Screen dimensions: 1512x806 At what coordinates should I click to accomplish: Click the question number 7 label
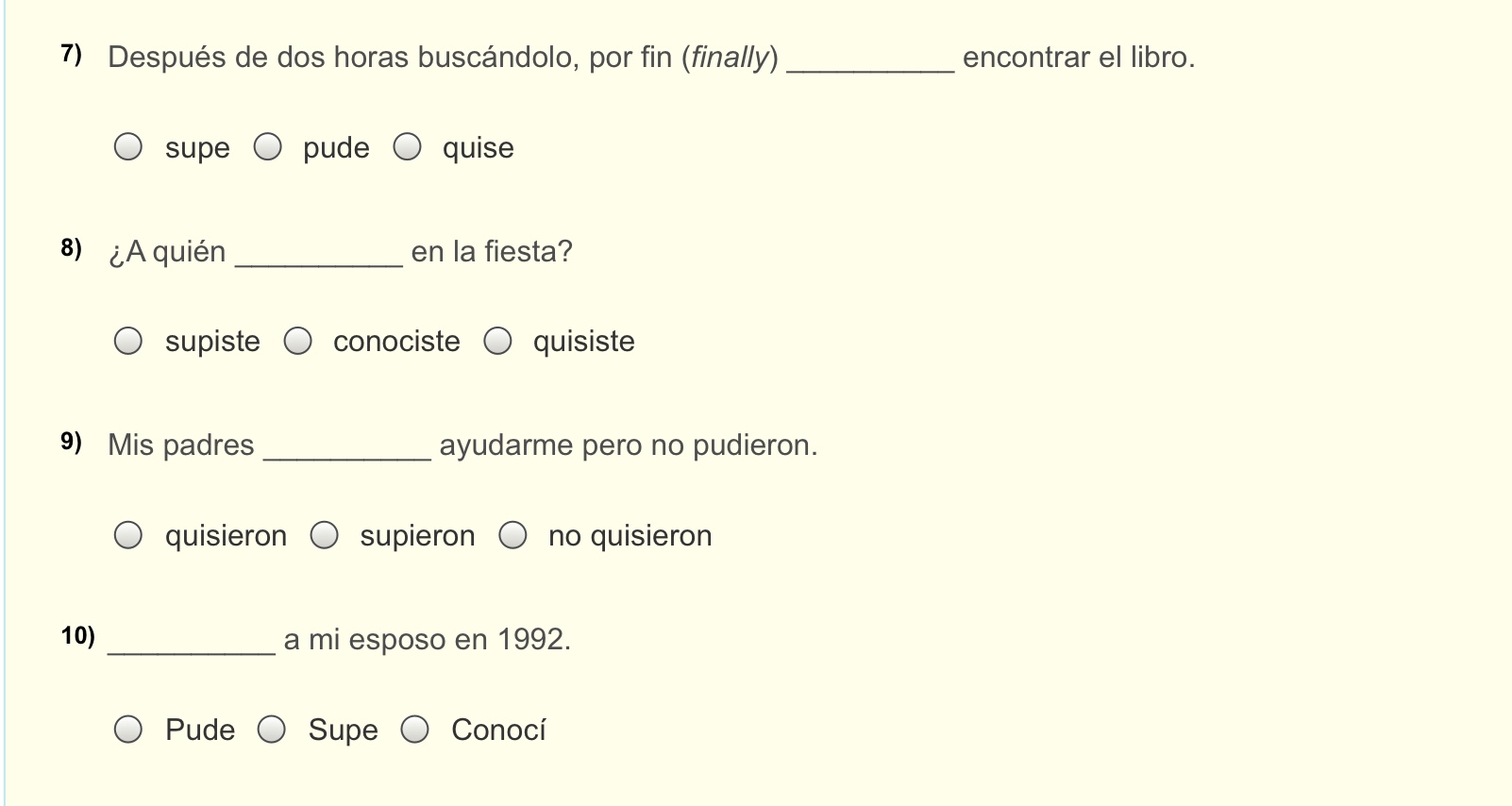[72, 55]
